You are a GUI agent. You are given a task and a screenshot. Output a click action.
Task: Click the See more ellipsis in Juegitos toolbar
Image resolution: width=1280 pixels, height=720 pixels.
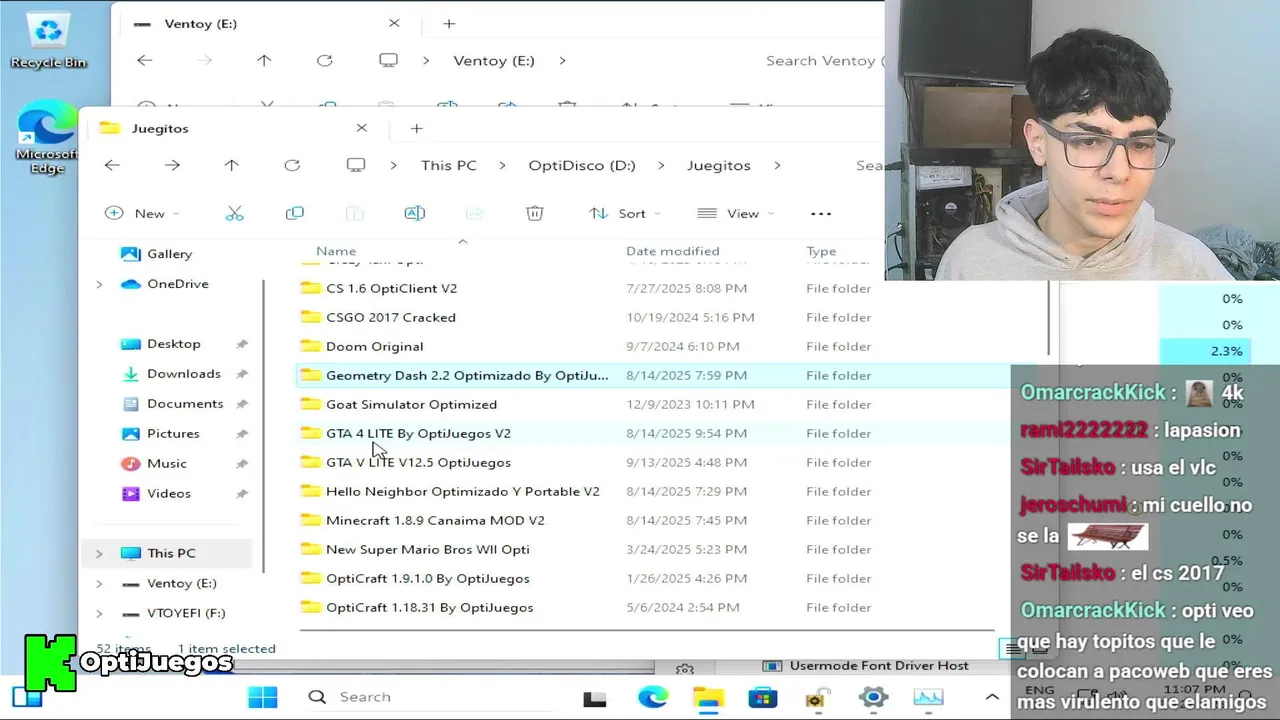click(x=821, y=213)
